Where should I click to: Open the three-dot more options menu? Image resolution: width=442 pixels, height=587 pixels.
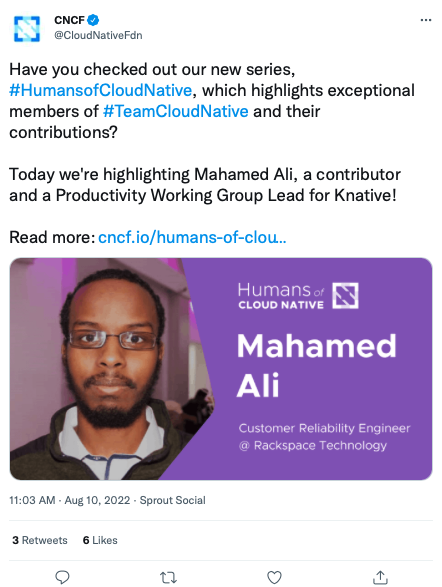426,20
